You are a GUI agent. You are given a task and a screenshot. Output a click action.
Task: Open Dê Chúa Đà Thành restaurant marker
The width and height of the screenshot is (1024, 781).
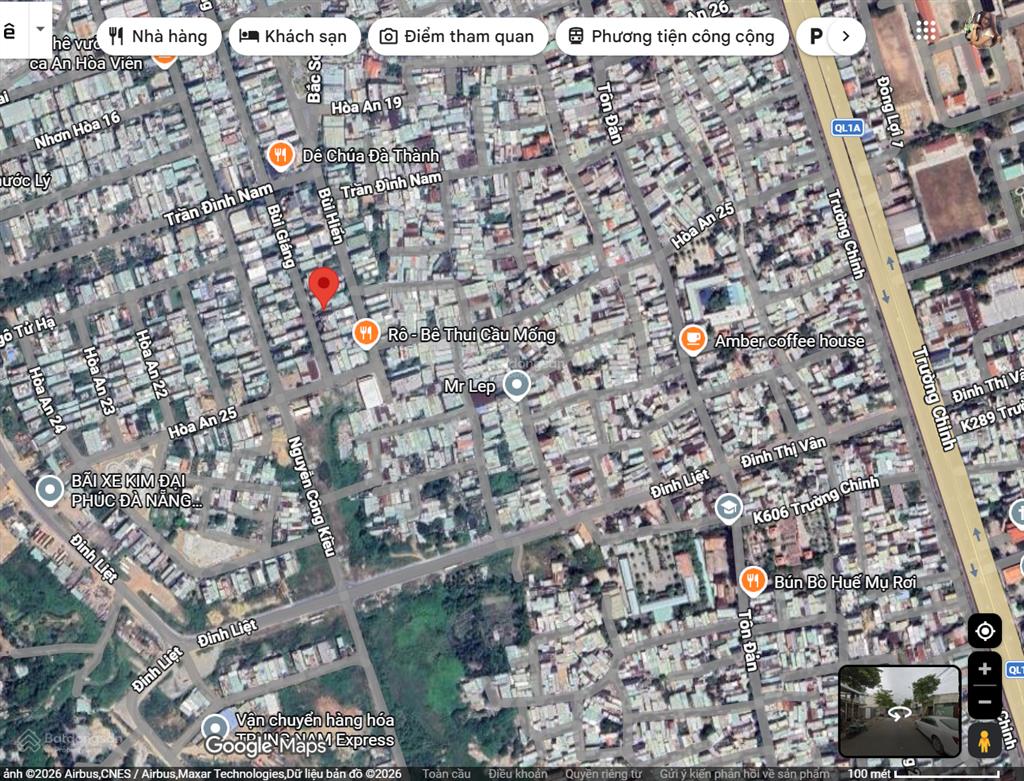[280, 155]
